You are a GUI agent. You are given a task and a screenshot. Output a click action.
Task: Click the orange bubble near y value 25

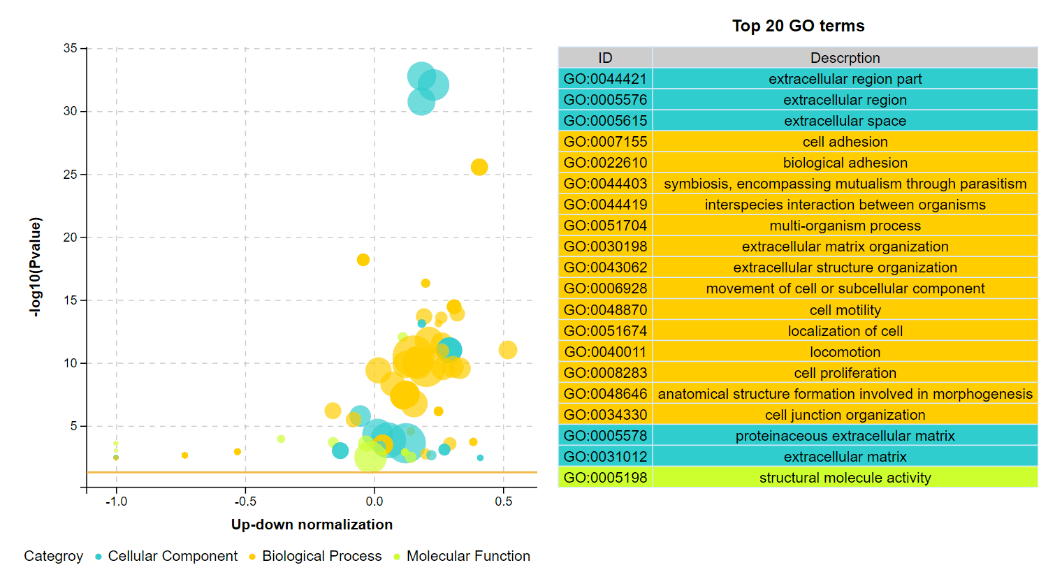click(x=479, y=167)
